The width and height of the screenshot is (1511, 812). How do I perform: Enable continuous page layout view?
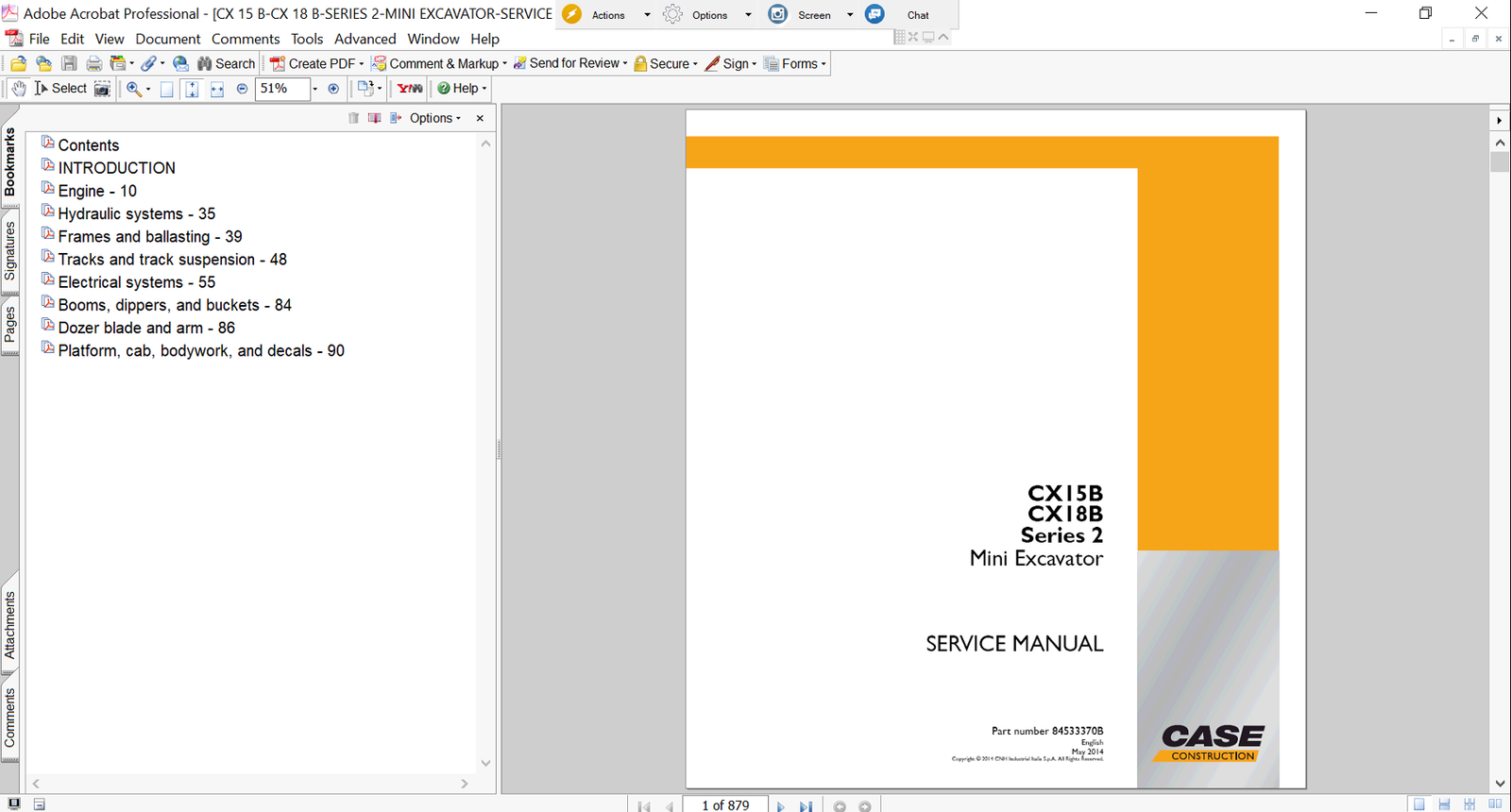pos(1444,804)
